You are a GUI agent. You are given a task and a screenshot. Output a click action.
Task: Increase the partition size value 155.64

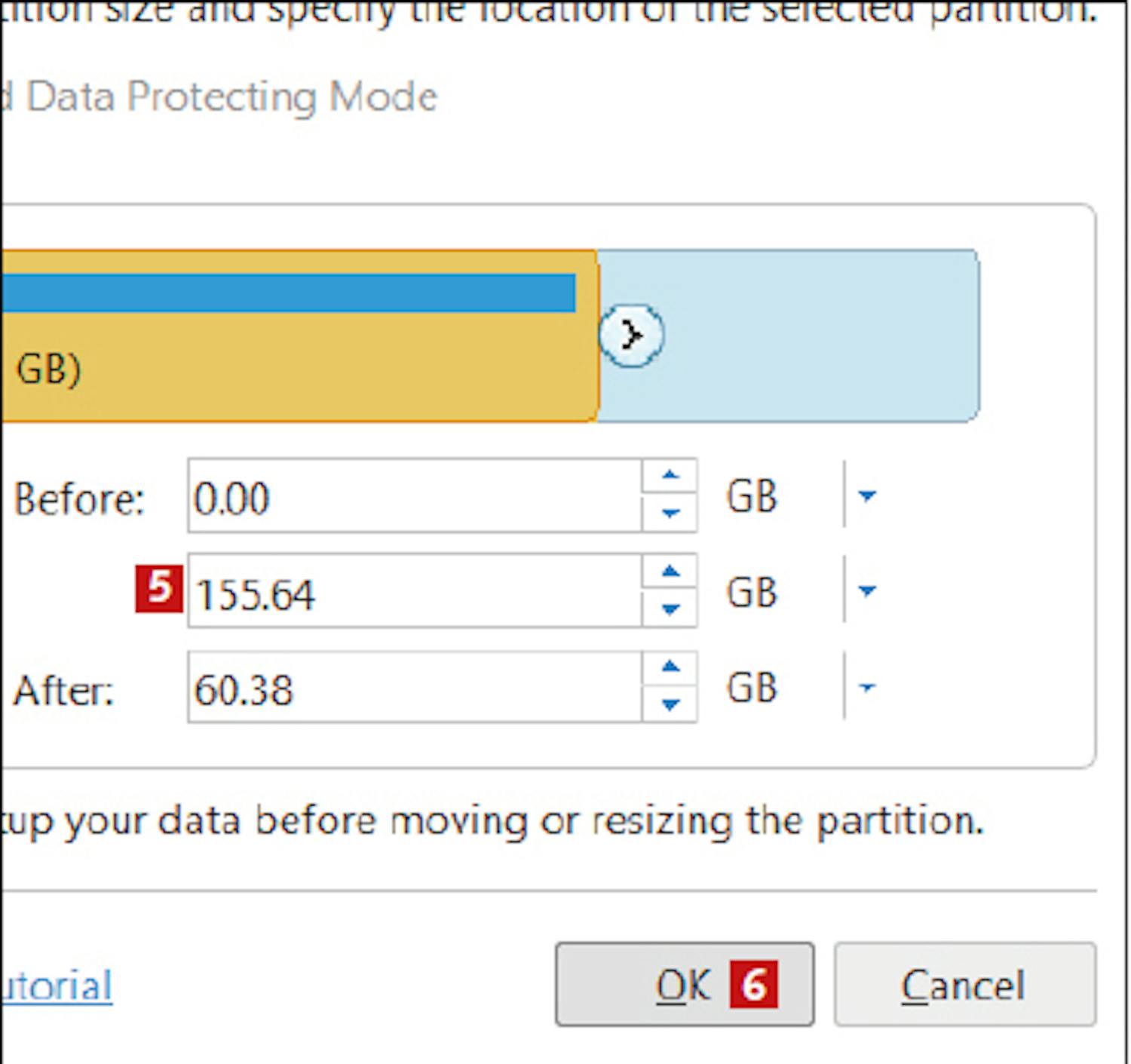[670, 572]
